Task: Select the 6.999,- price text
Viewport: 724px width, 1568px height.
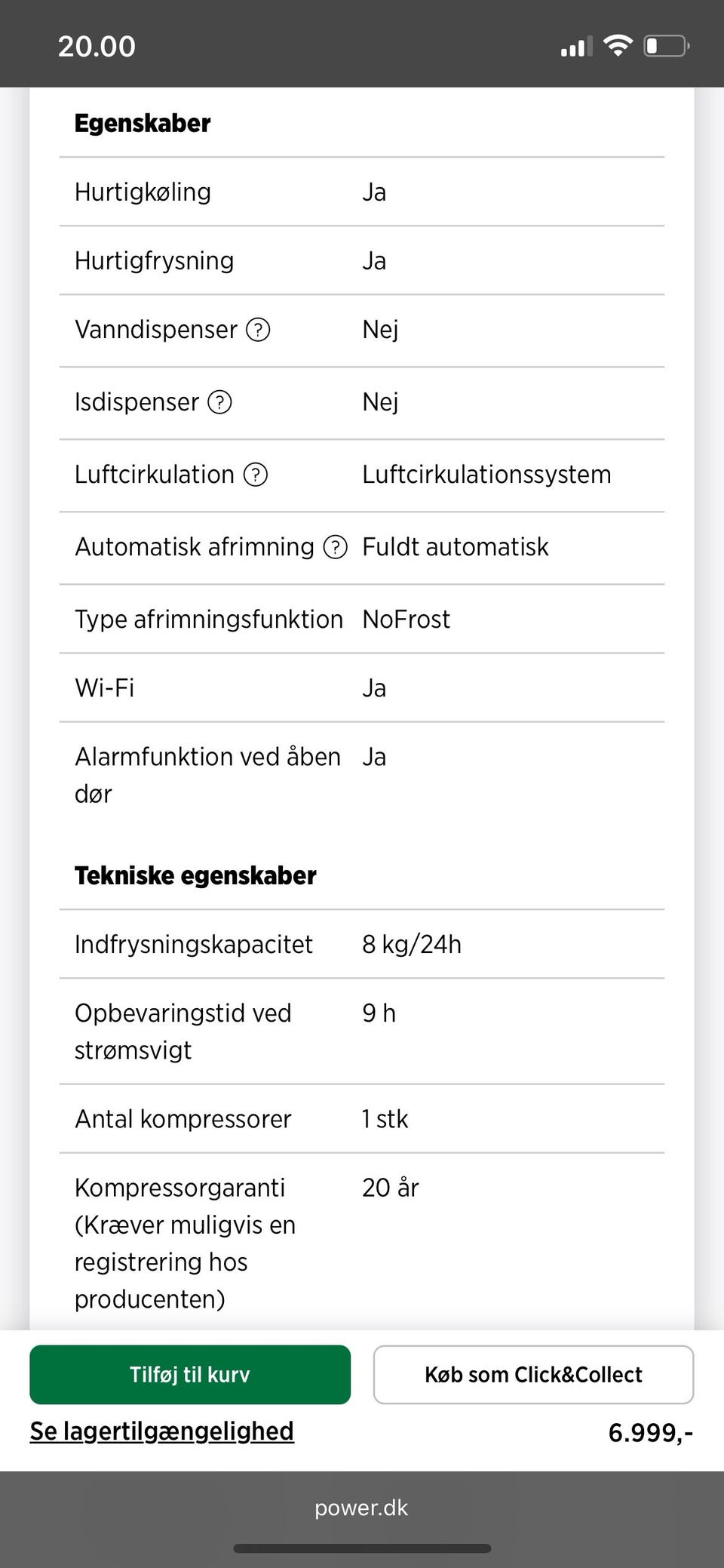Action: [650, 1432]
